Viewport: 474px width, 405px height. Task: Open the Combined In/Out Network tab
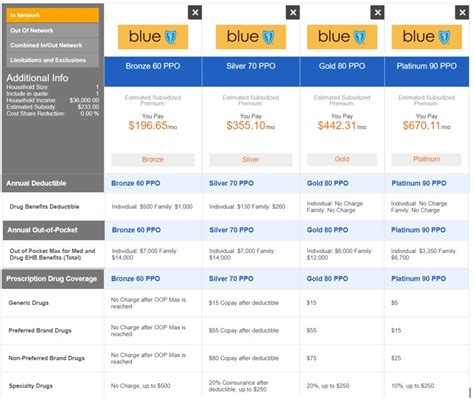click(53, 45)
